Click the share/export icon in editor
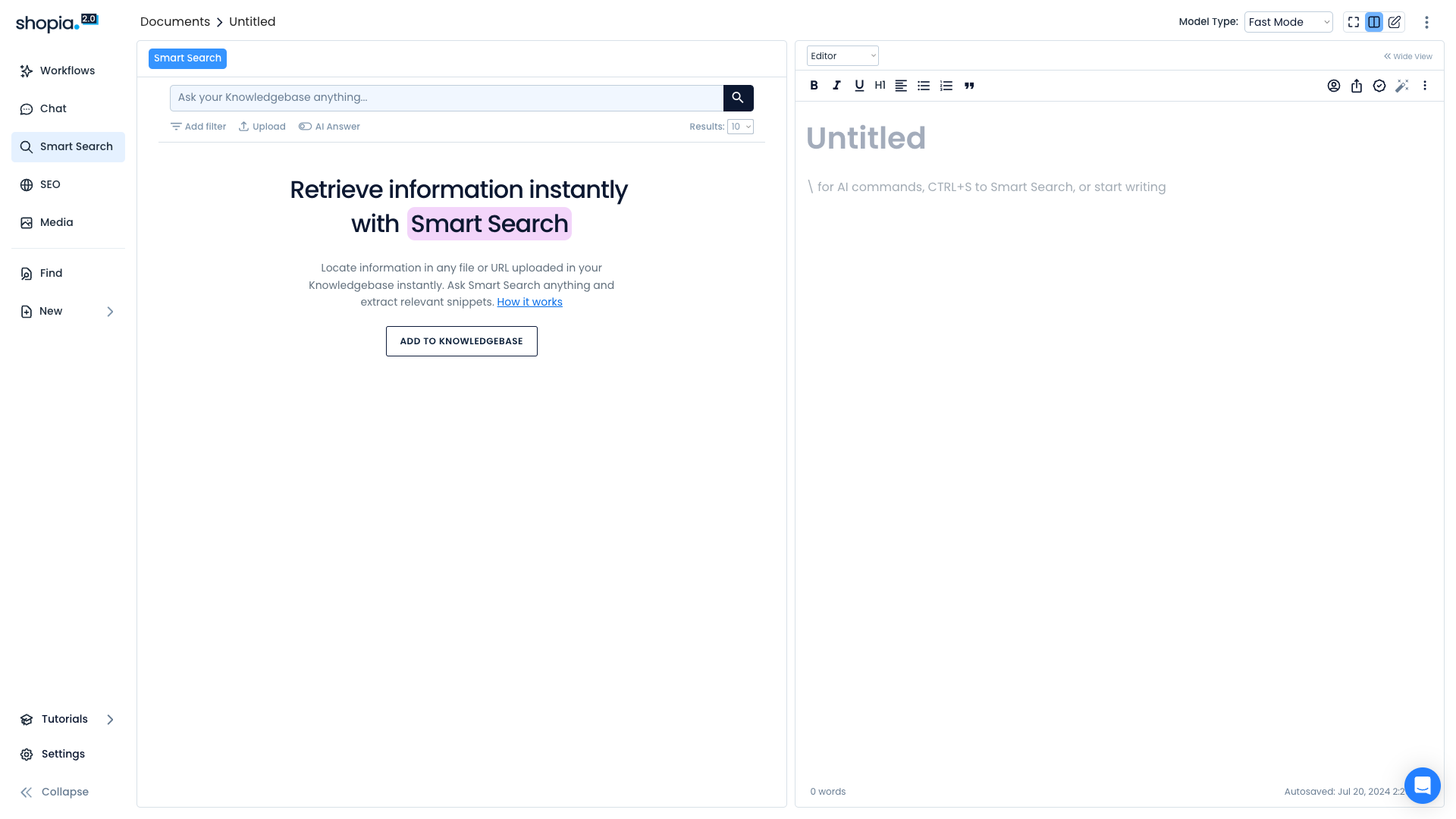The width and height of the screenshot is (1456, 819). point(1357,86)
